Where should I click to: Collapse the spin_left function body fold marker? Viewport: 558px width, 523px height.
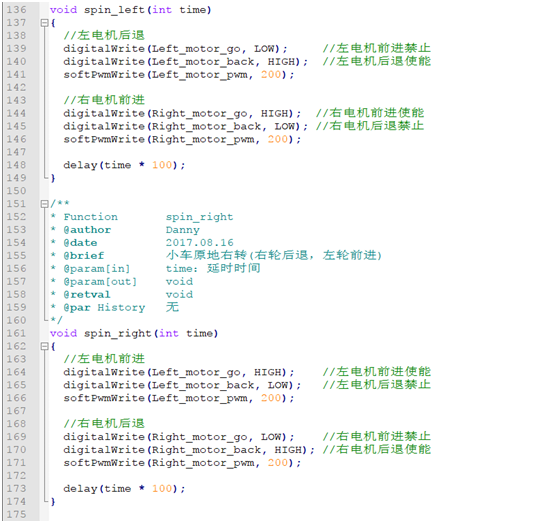tap(44, 23)
